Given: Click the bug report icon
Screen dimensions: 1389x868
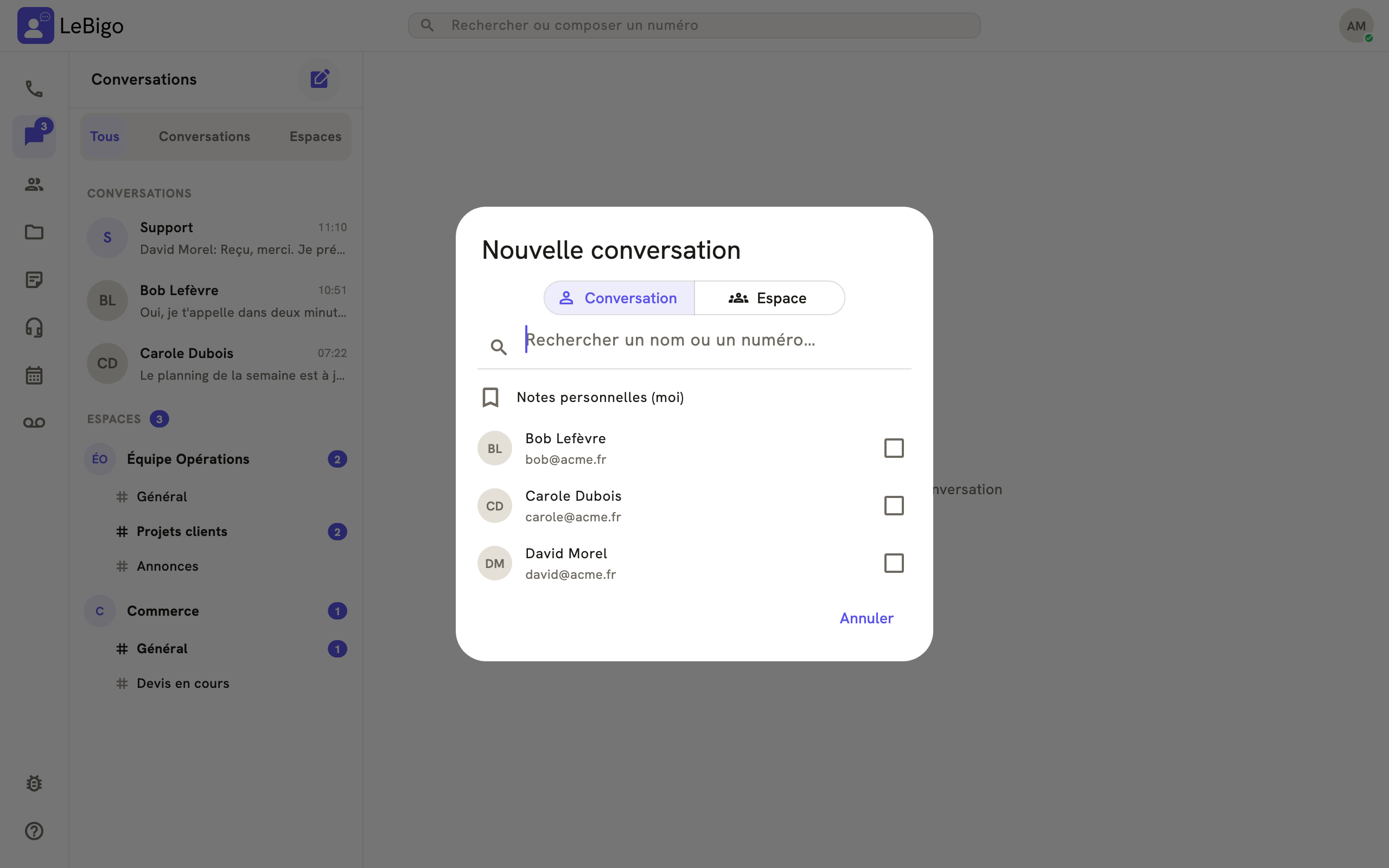Looking at the screenshot, I should point(34,783).
